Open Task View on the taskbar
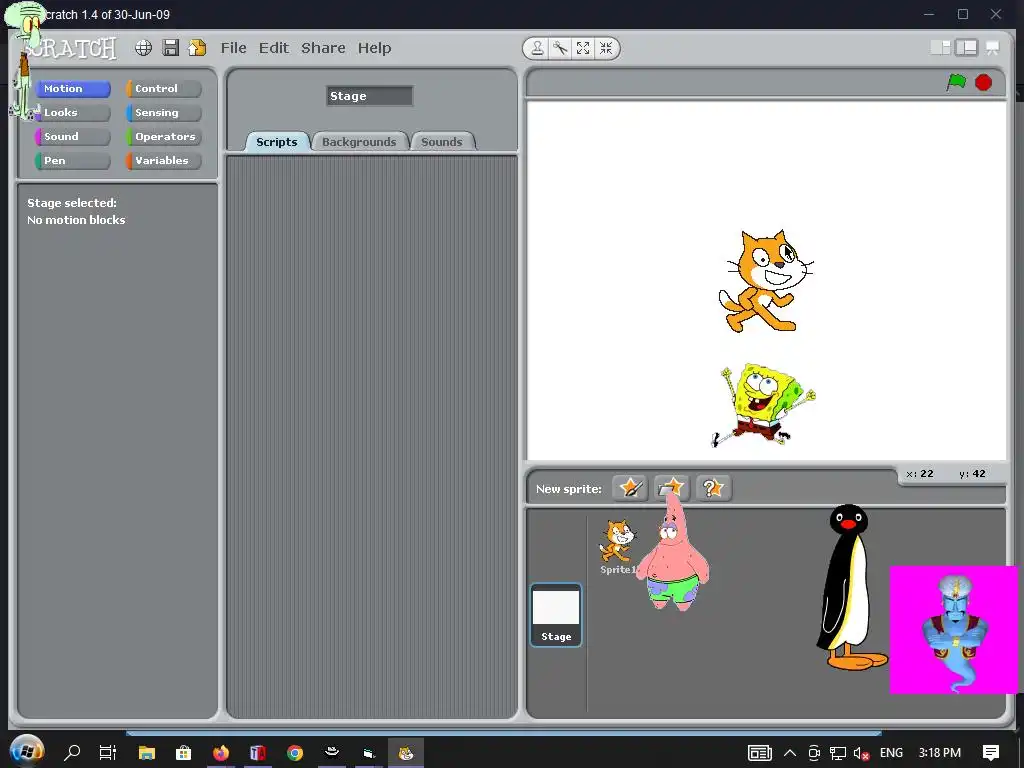Image resolution: width=1024 pixels, height=768 pixels. coord(108,753)
